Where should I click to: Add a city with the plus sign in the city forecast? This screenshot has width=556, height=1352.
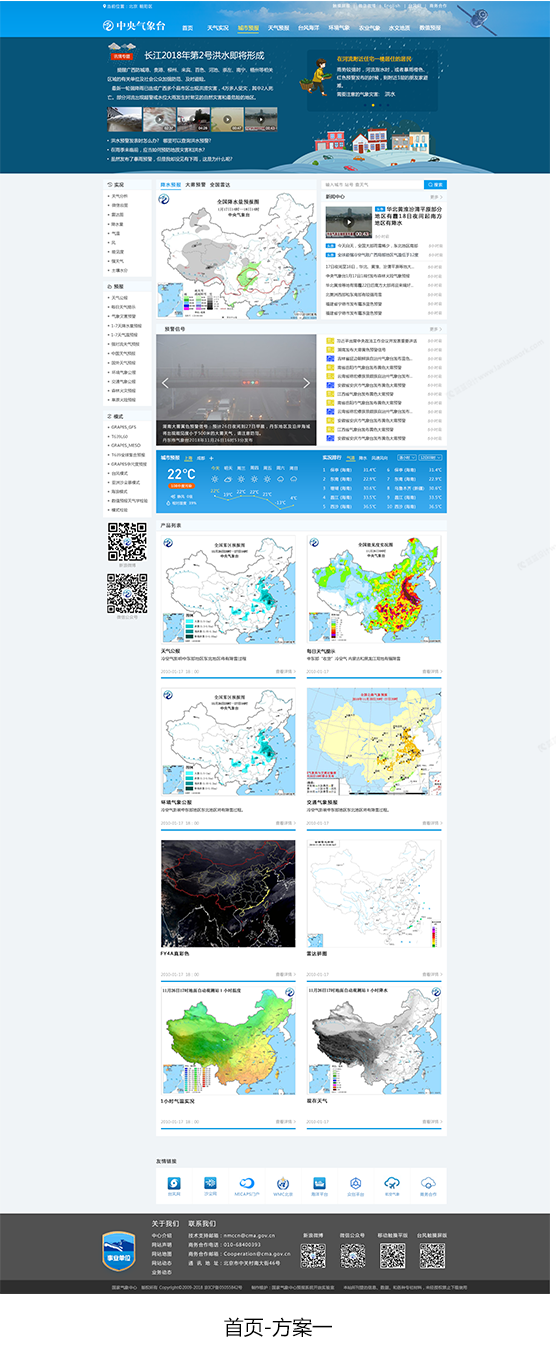tap(212, 457)
